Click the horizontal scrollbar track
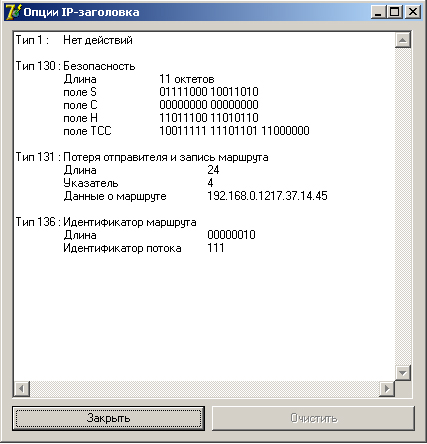This screenshot has height=444, width=427. (x=205, y=389)
